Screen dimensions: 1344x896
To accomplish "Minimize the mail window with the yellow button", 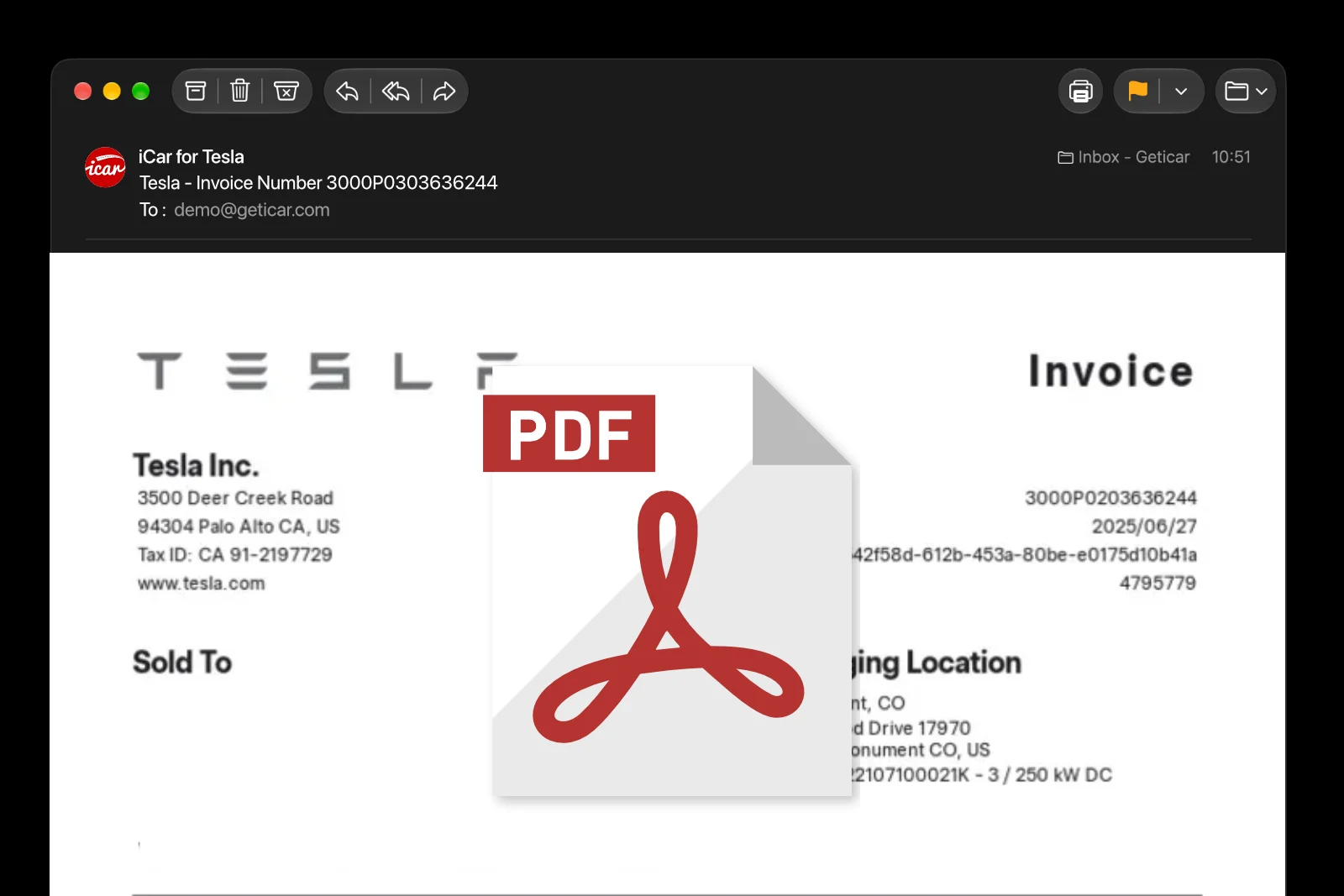I will [x=112, y=91].
